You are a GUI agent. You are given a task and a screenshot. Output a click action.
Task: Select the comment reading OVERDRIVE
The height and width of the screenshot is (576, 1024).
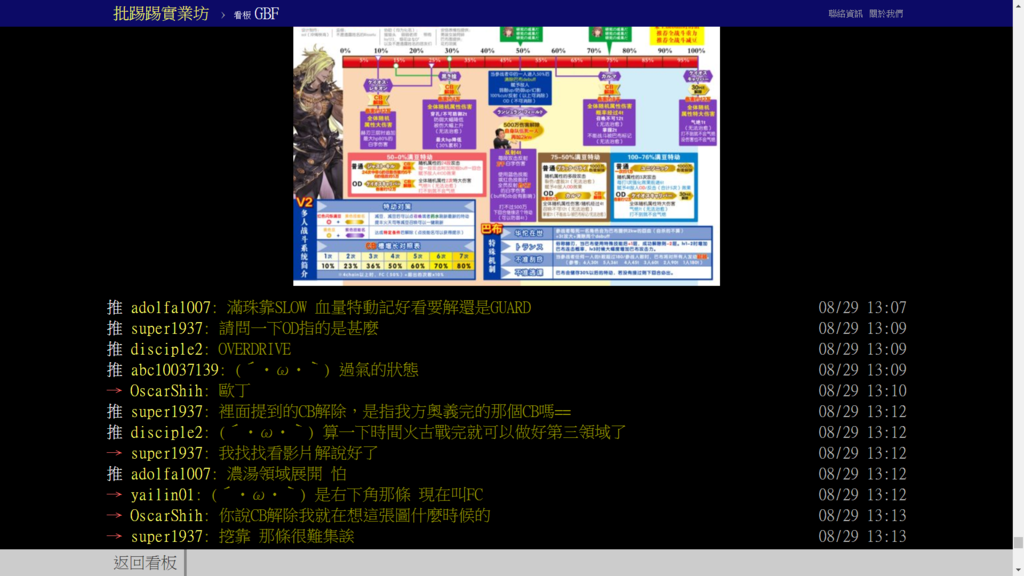(x=255, y=349)
